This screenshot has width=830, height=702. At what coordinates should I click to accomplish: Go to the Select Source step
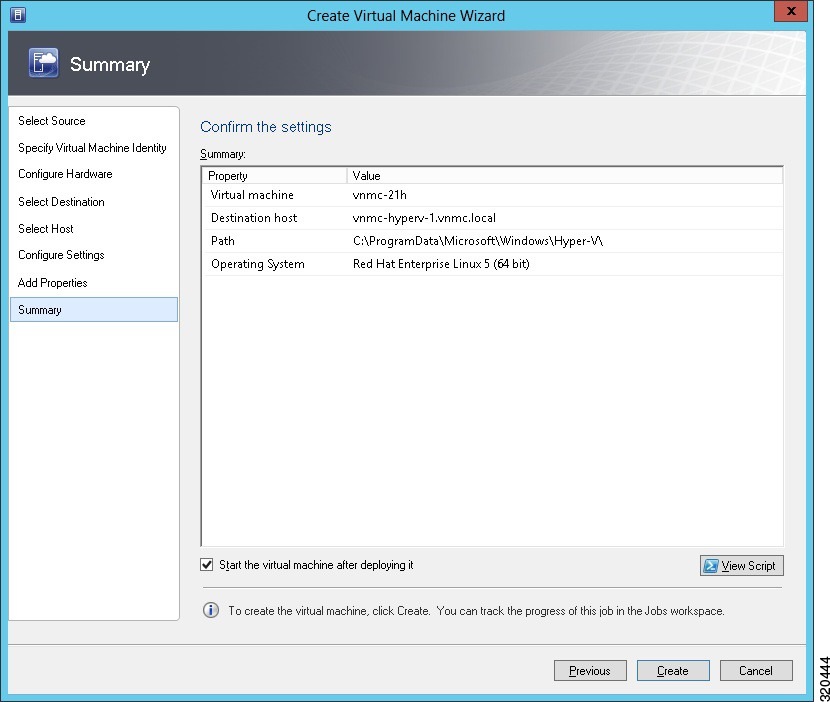coord(52,121)
